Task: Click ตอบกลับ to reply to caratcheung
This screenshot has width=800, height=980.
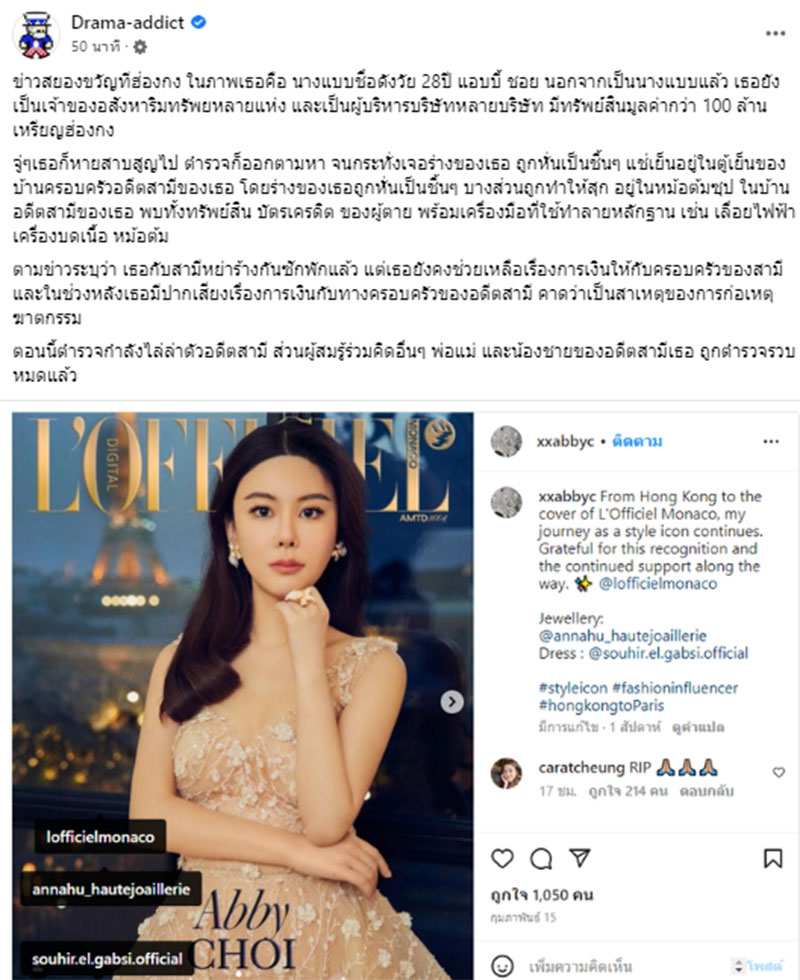Action: 707,791
